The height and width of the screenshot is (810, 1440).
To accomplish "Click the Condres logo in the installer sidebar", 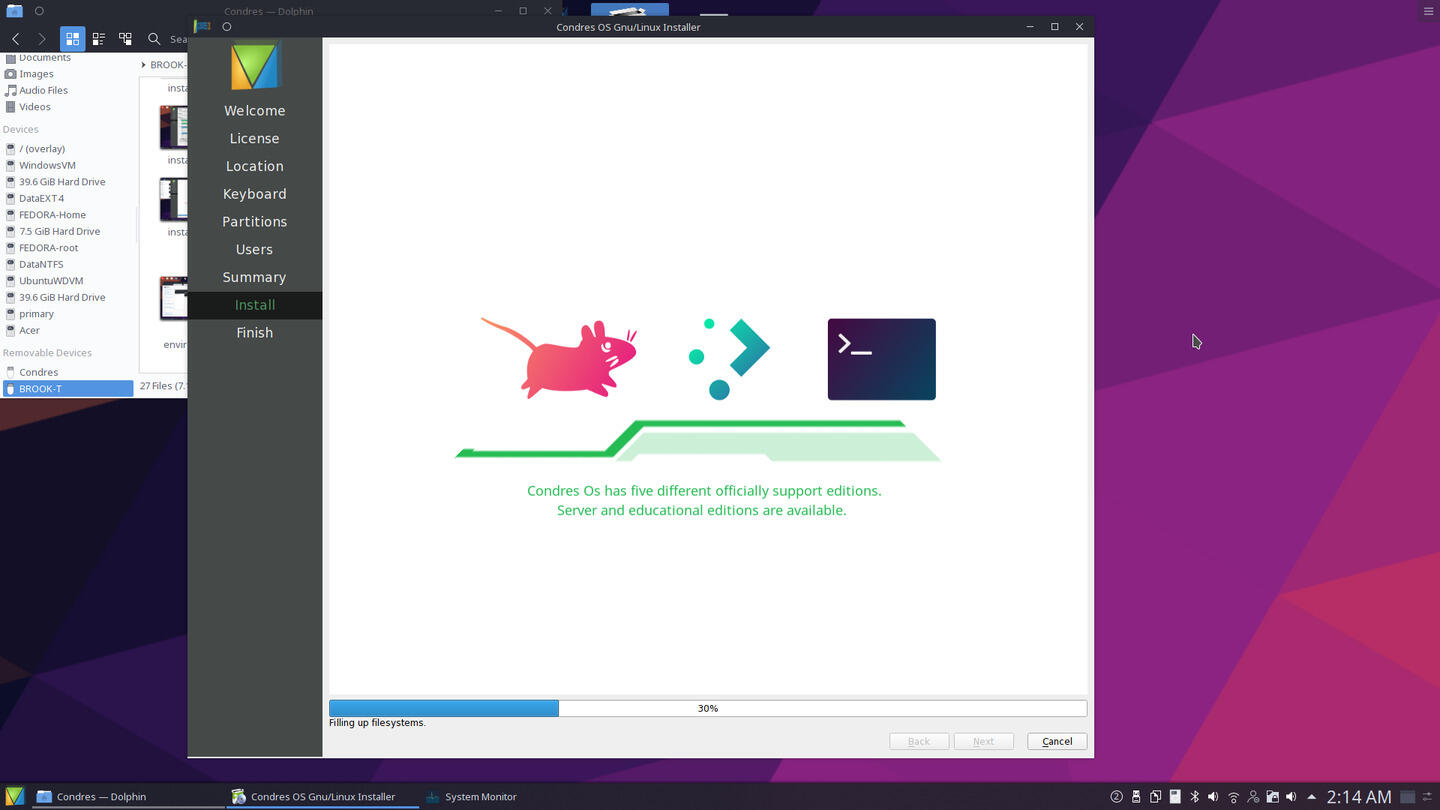I will [255, 66].
